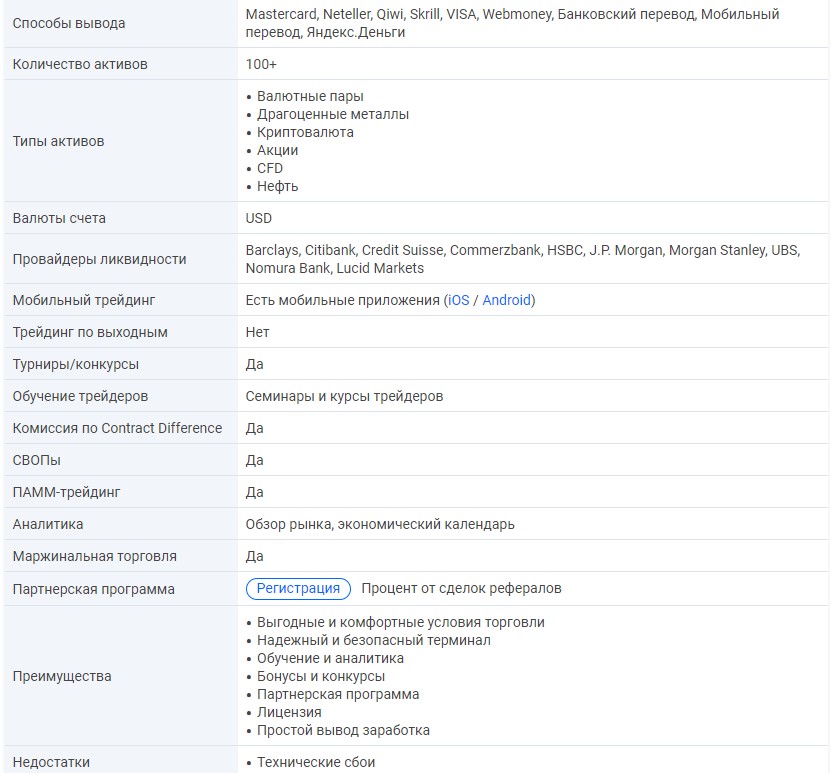
Task: Click the Мобильный трейдинг row label
Action: [x=84, y=300]
